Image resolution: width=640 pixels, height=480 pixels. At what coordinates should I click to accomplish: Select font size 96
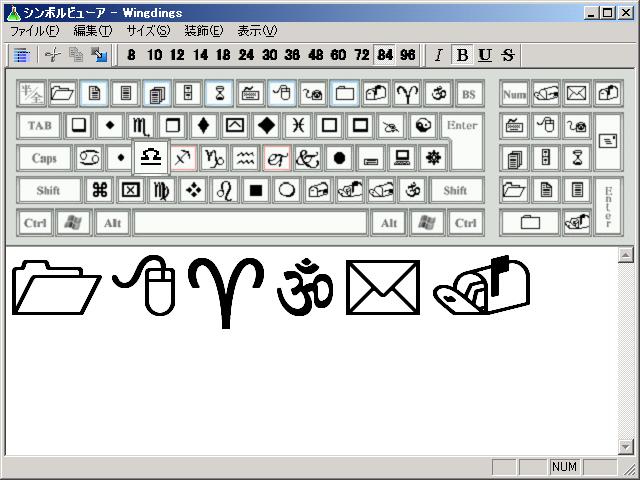click(408, 55)
